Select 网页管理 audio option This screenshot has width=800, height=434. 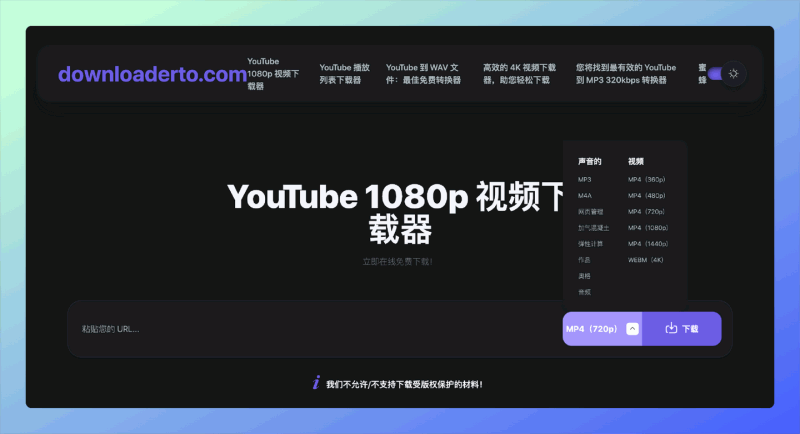pos(590,212)
